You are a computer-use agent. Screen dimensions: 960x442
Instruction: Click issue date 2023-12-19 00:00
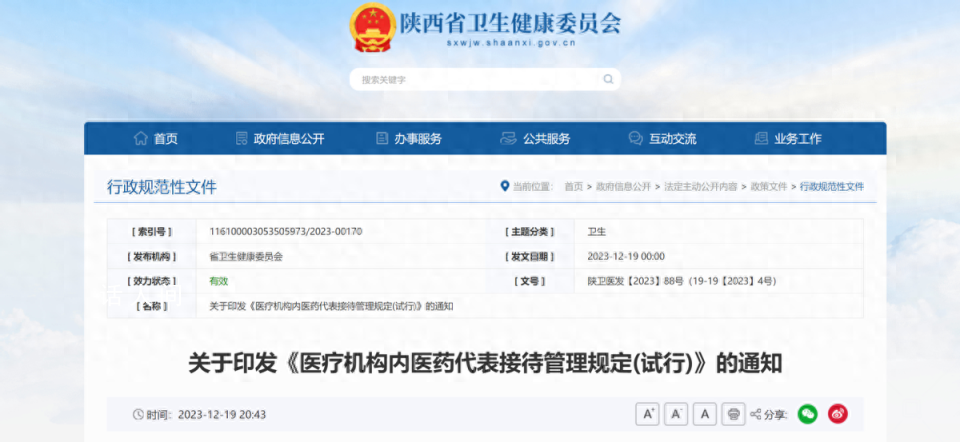click(626, 257)
